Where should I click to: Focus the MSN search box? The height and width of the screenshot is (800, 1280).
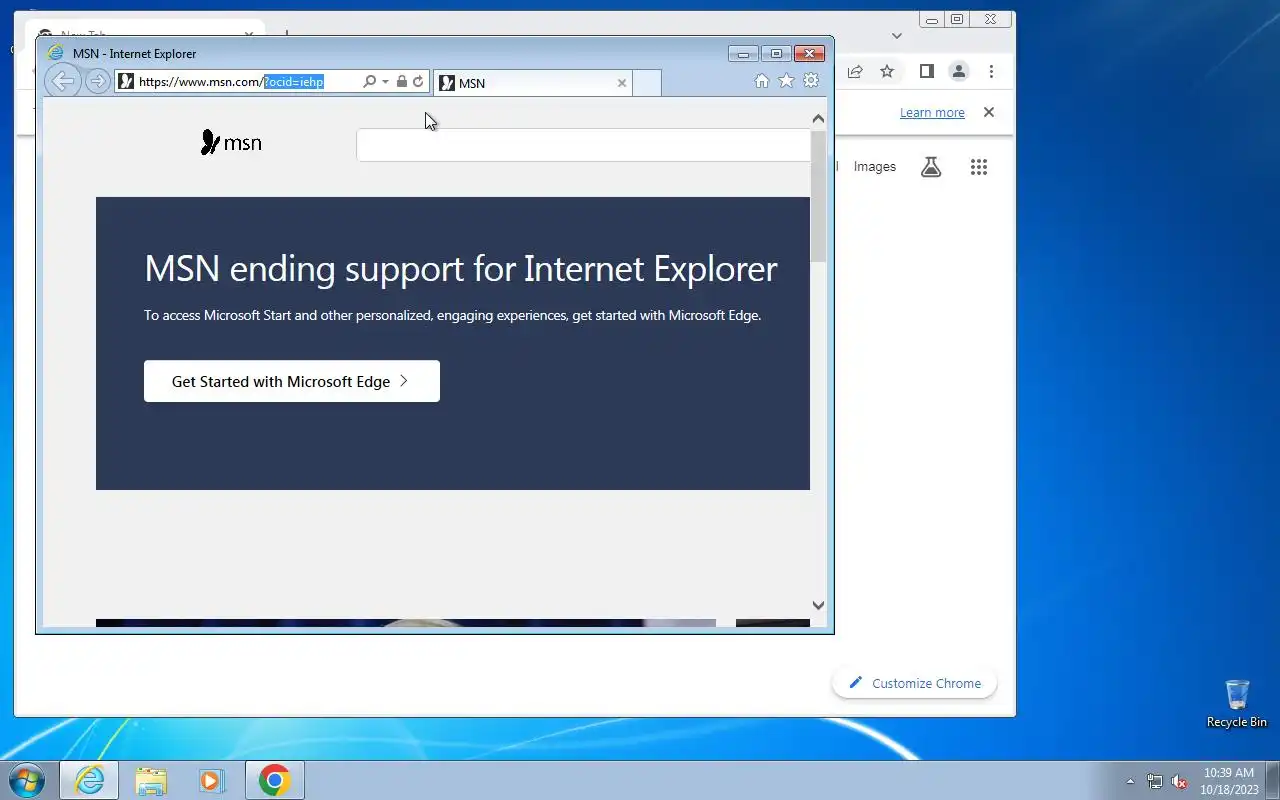(x=584, y=145)
